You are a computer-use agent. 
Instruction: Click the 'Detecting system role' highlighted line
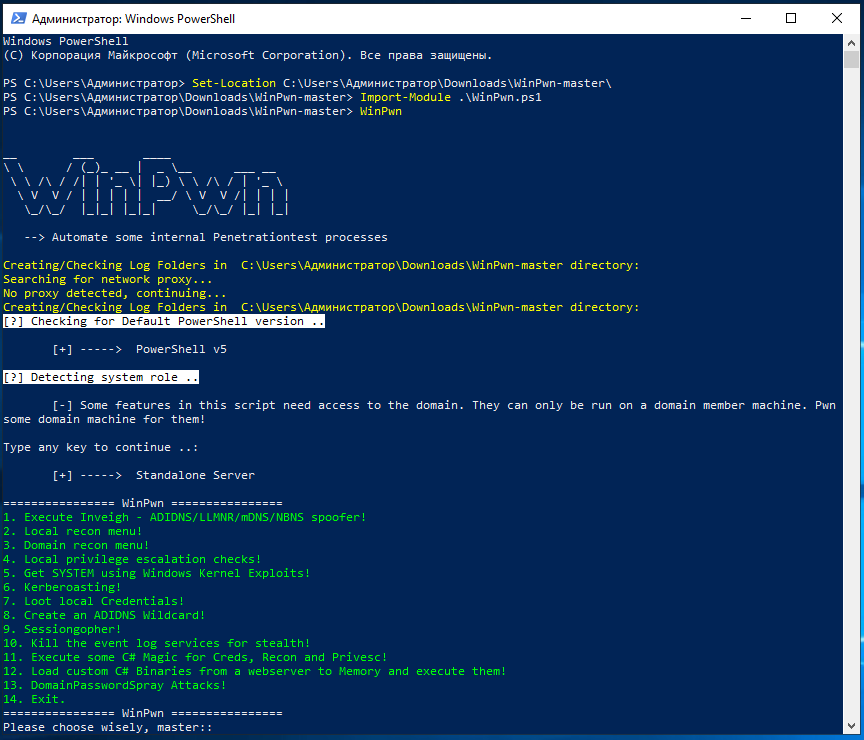click(x=101, y=377)
